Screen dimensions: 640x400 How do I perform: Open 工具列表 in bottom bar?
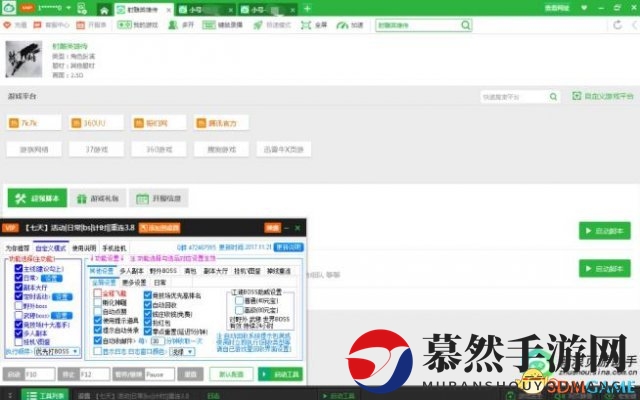[45, 395]
